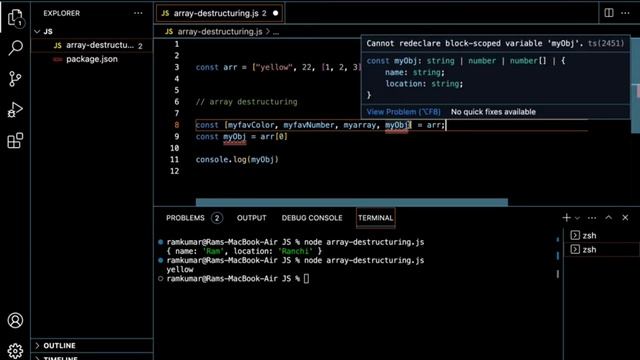640x360 pixels.
Task: Click 'No quick fixes available' text in hover
Action: pos(493,112)
